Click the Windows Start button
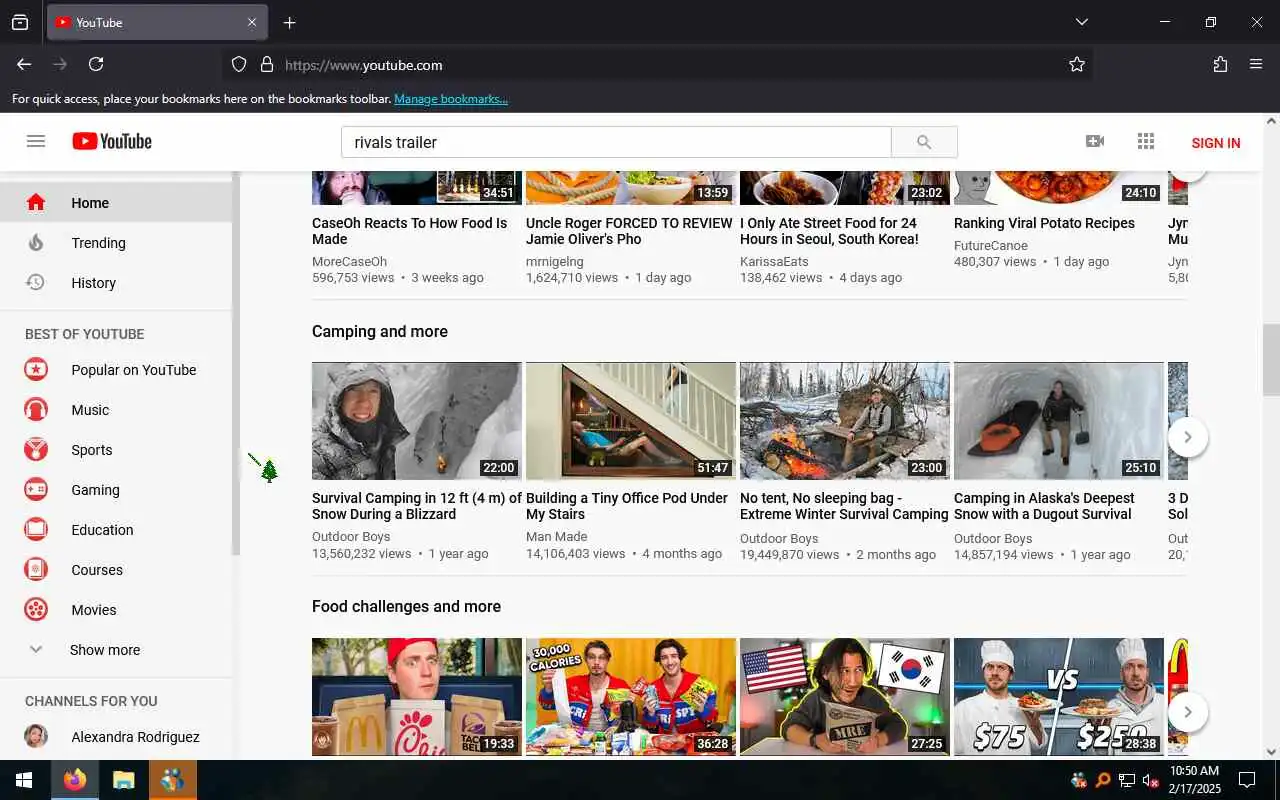 point(24,780)
